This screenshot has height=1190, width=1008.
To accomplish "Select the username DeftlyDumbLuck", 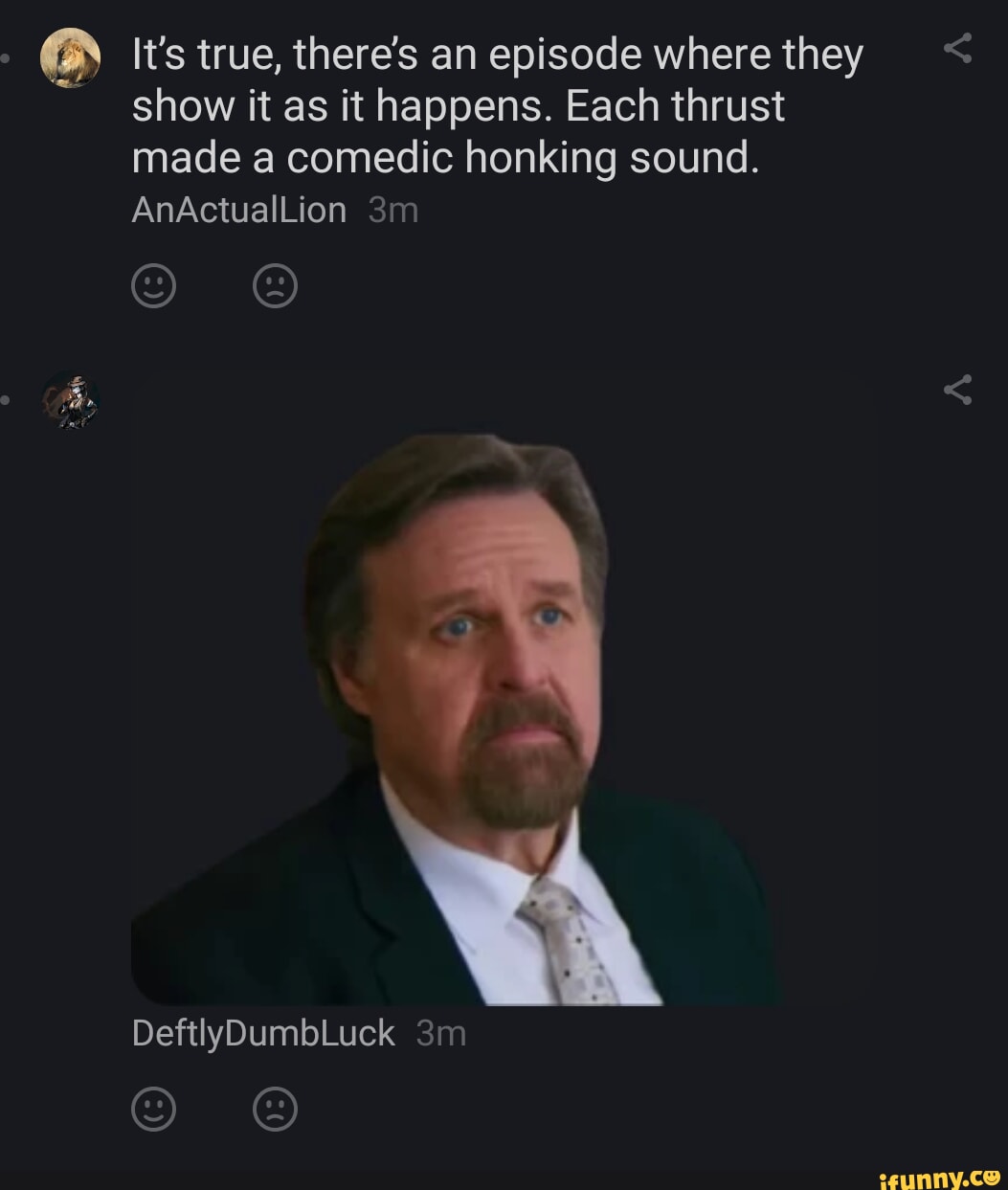I will (x=261, y=1032).
